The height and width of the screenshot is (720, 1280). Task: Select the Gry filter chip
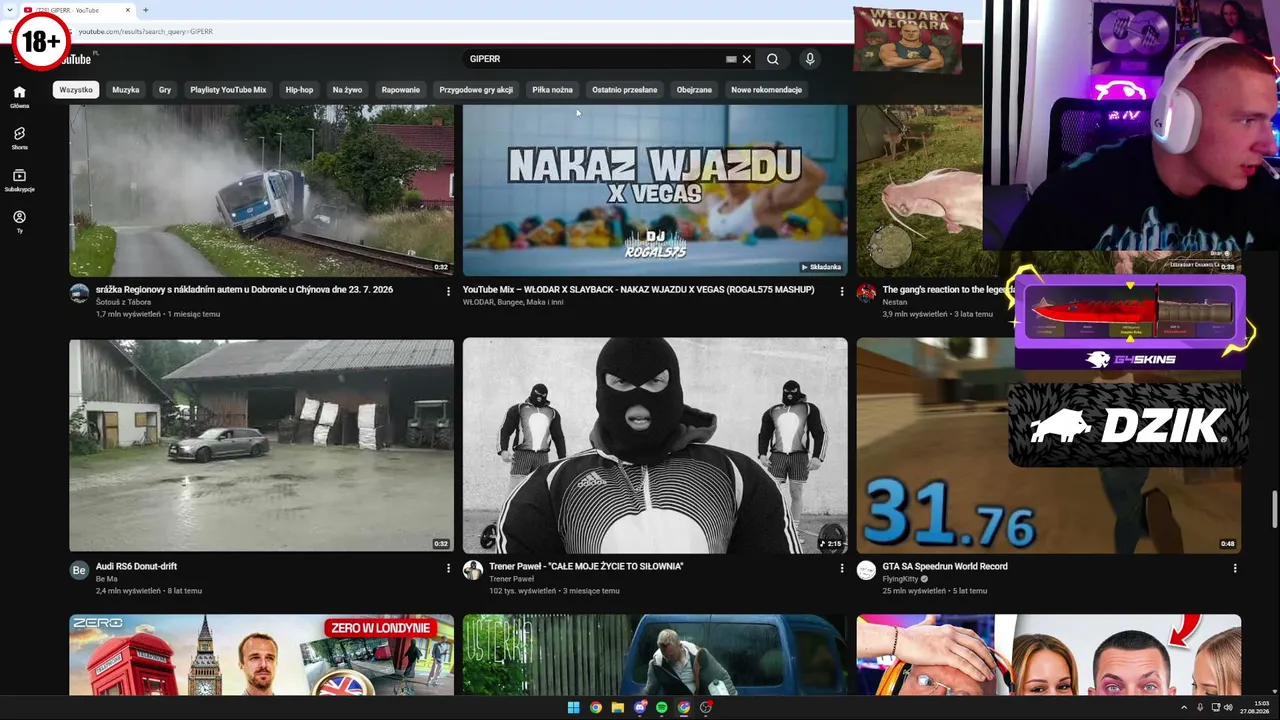click(165, 90)
